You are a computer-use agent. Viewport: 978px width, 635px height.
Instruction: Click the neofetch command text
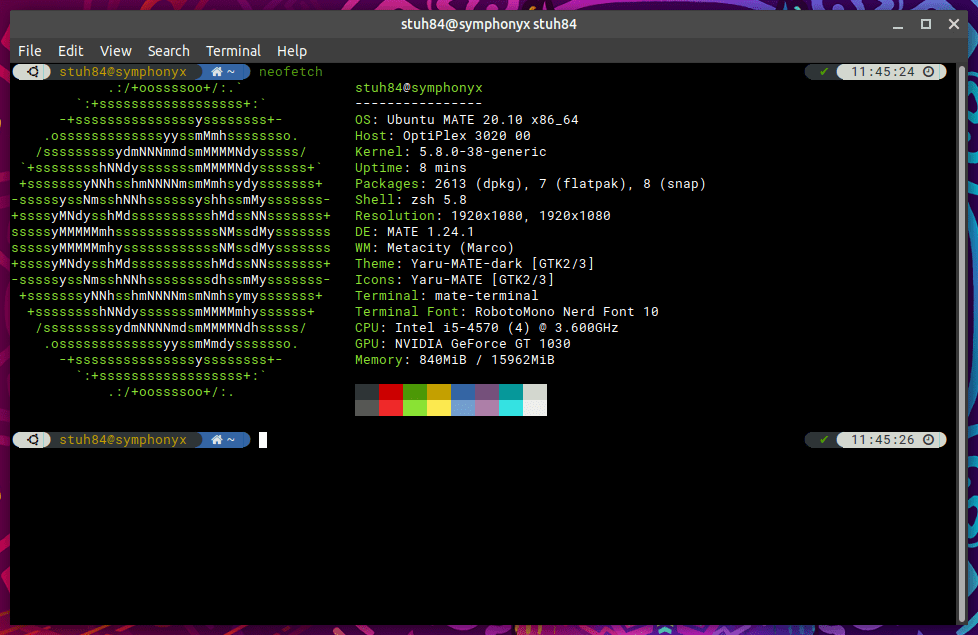pos(293,71)
